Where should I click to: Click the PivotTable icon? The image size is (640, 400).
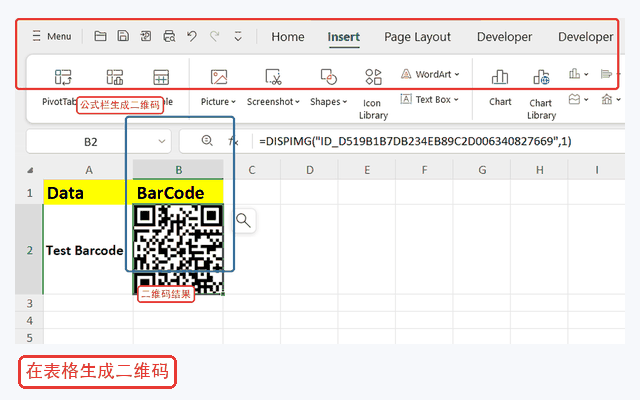(63, 77)
